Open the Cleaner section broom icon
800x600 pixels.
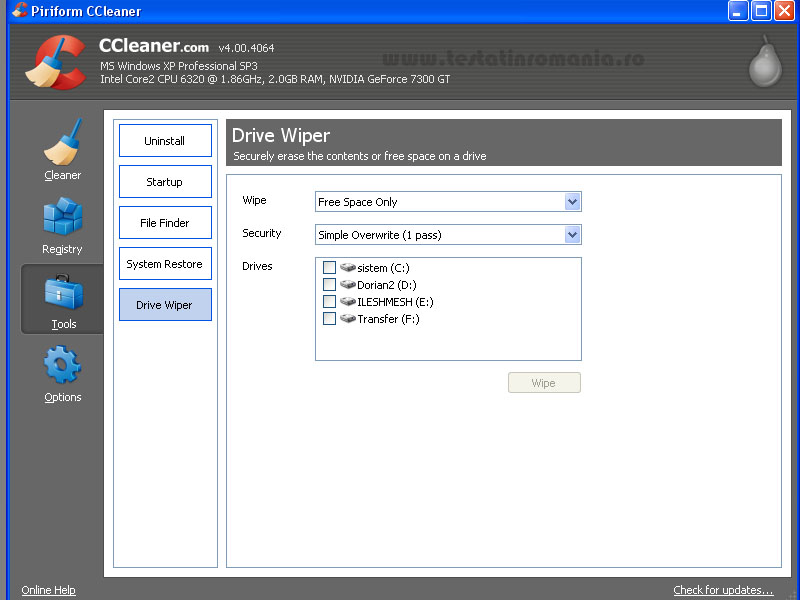(x=62, y=143)
